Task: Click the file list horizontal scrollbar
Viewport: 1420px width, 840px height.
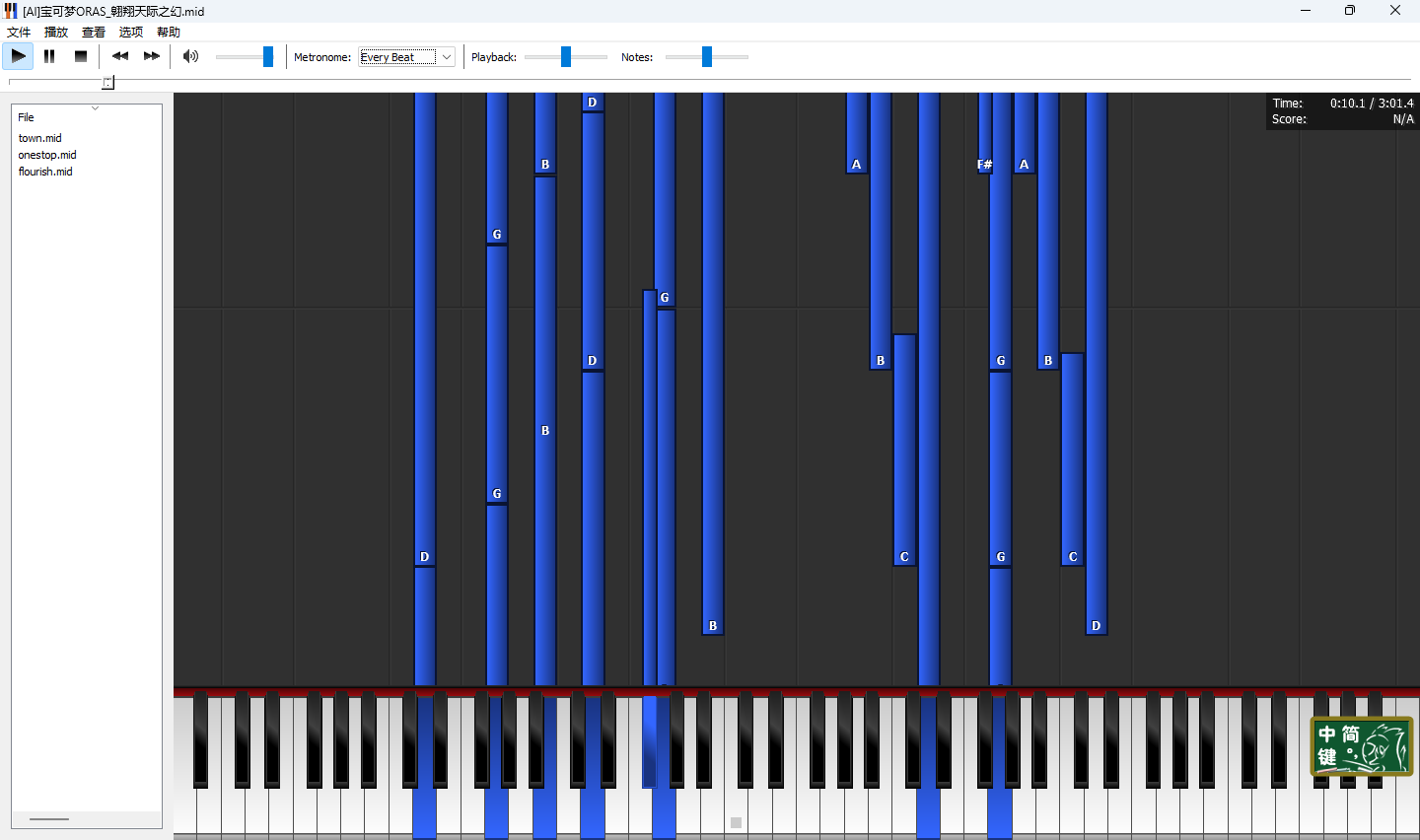Action: [49, 818]
